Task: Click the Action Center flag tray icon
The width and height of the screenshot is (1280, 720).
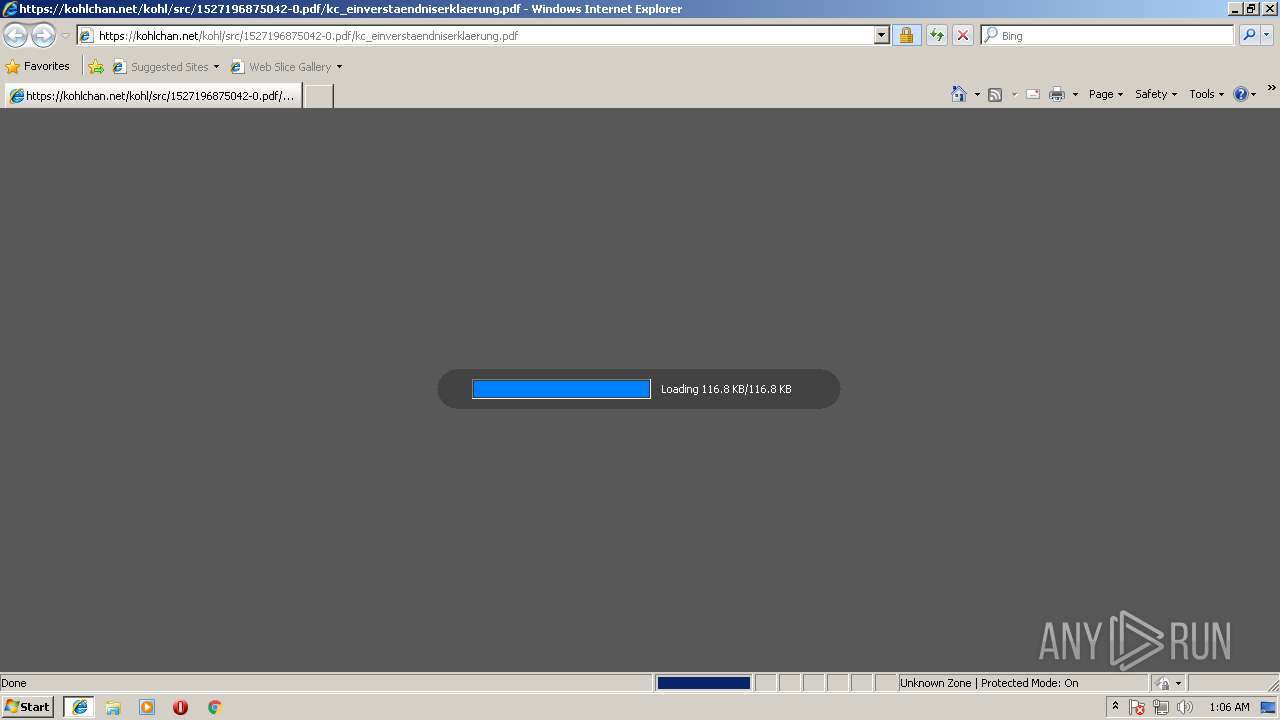Action: pyautogui.click(x=1137, y=707)
